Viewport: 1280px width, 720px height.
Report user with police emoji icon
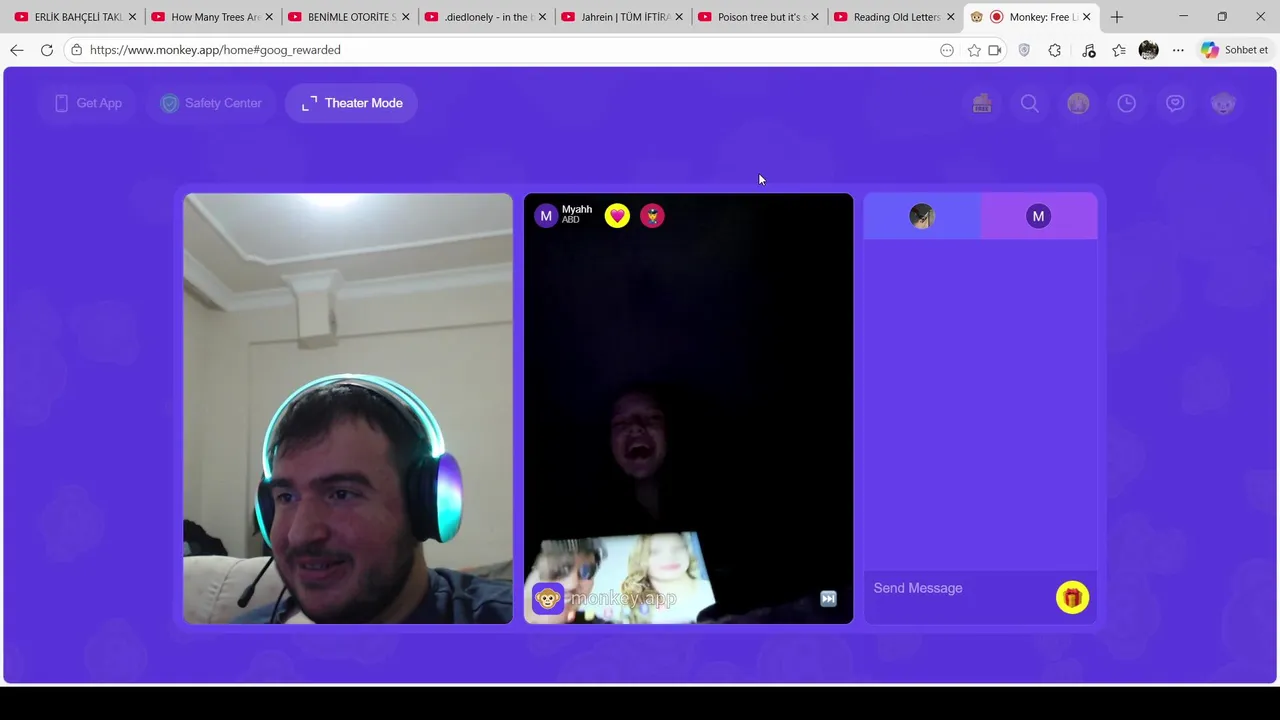pyautogui.click(x=652, y=216)
